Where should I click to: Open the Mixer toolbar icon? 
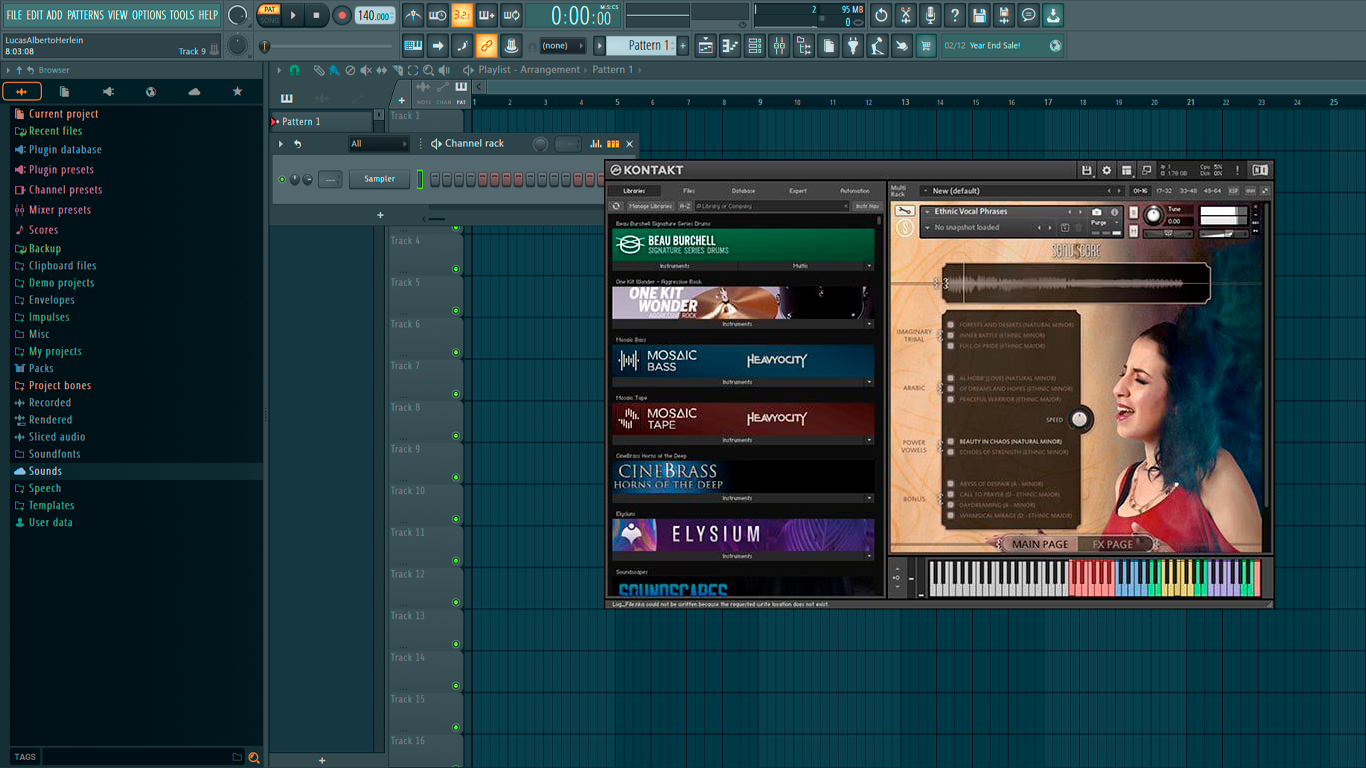point(779,45)
